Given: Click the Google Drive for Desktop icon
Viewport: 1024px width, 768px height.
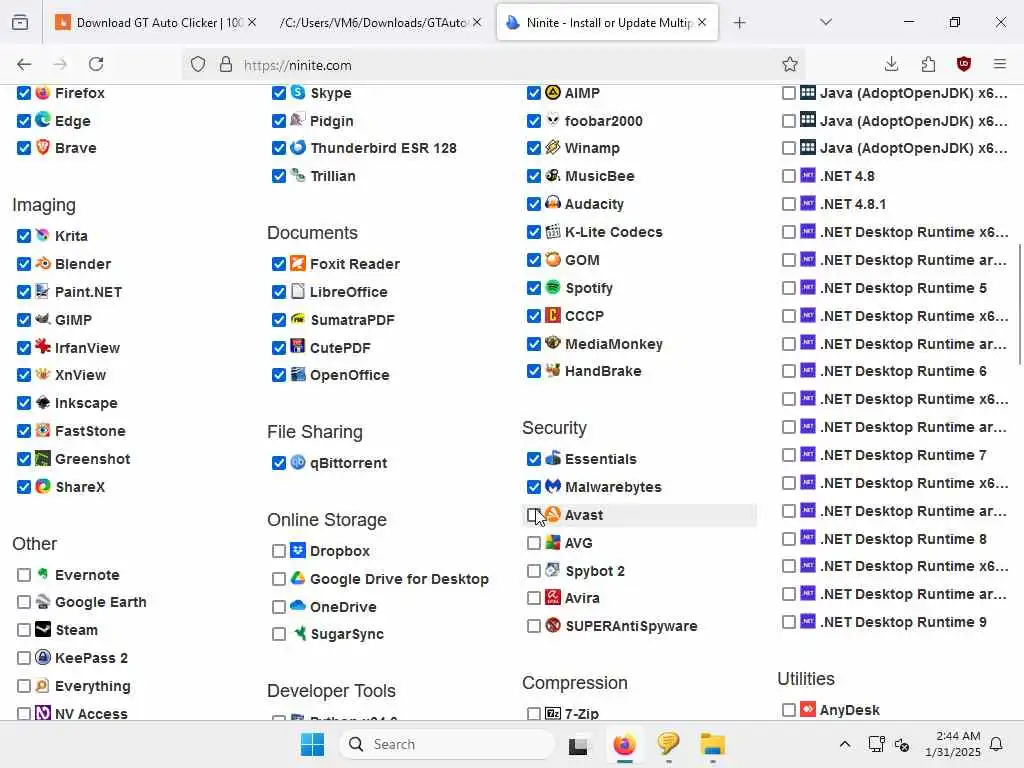Looking at the screenshot, I should (298, 579).
